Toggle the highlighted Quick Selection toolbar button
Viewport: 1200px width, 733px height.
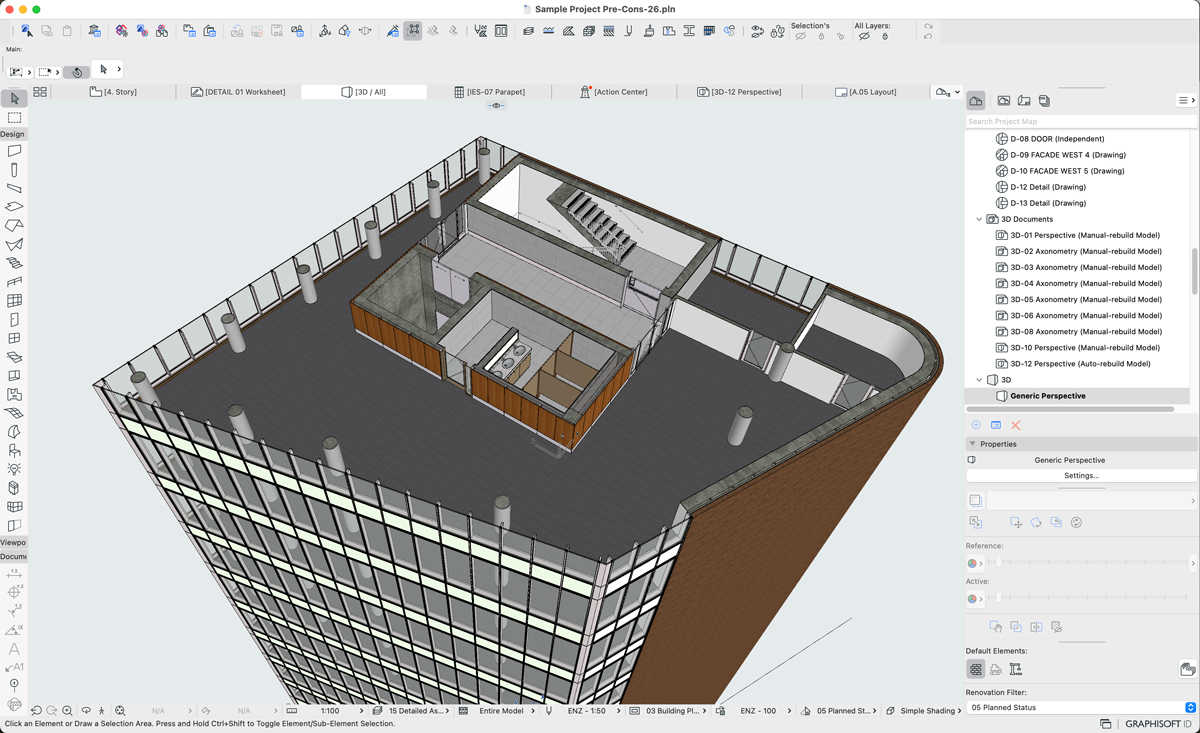pos(412,31)
